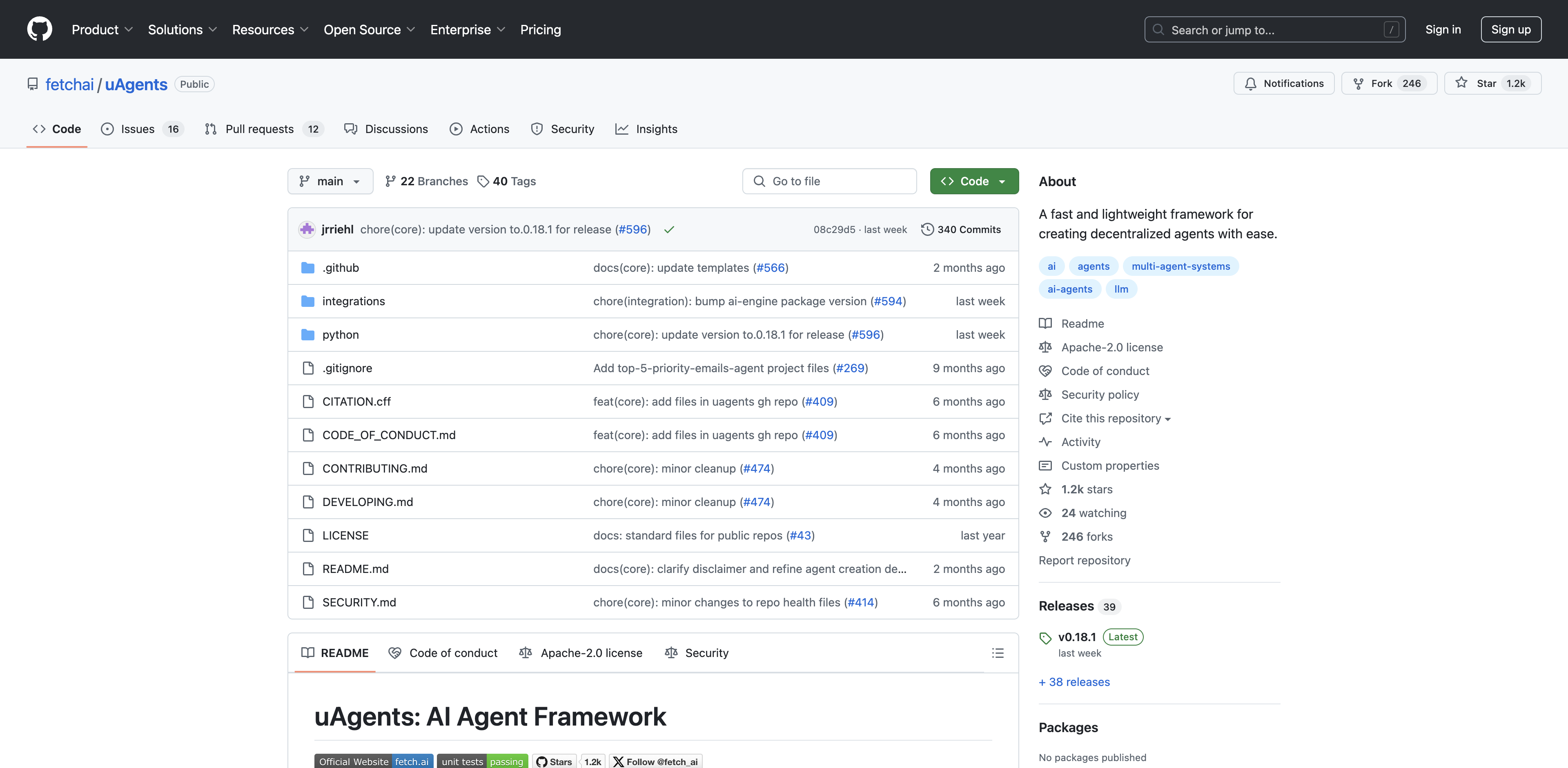Click the Security policy scale icon
The image size is (1568, 768).
pyautogui.click(x=1045, y=395)
